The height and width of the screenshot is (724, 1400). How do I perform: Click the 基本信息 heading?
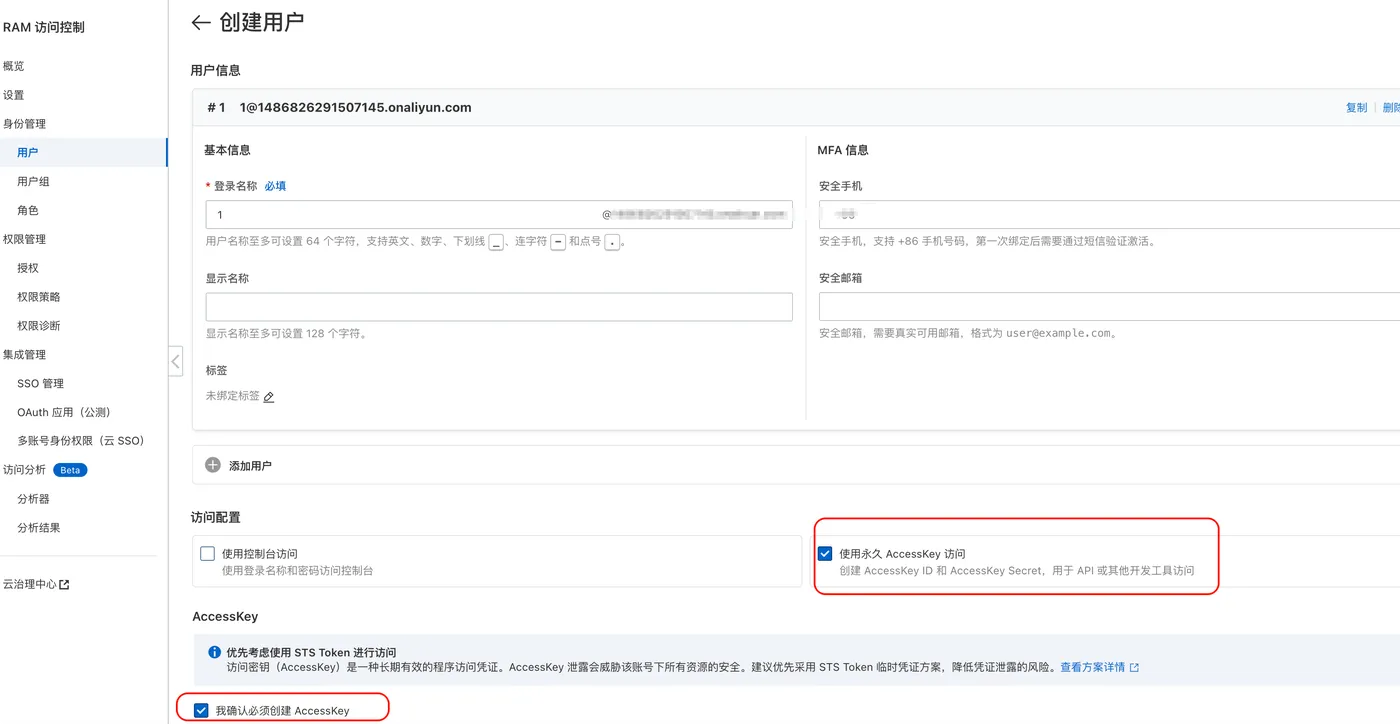pos(227,150)
